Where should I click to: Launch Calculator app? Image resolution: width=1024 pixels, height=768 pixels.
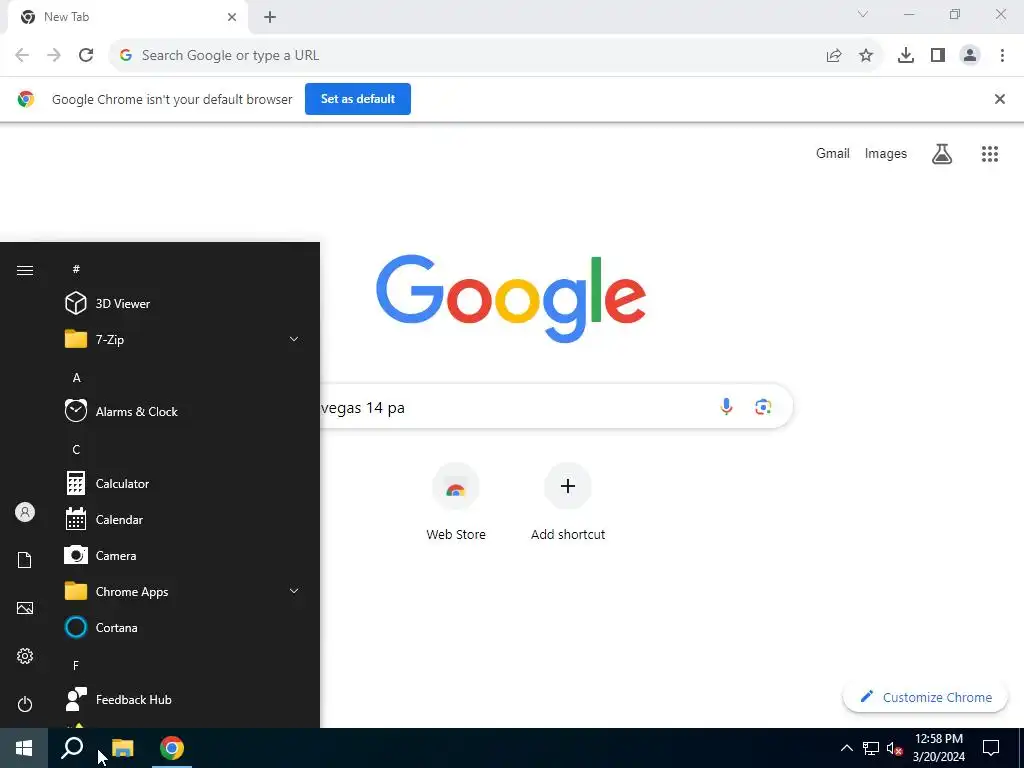point(183,483)
